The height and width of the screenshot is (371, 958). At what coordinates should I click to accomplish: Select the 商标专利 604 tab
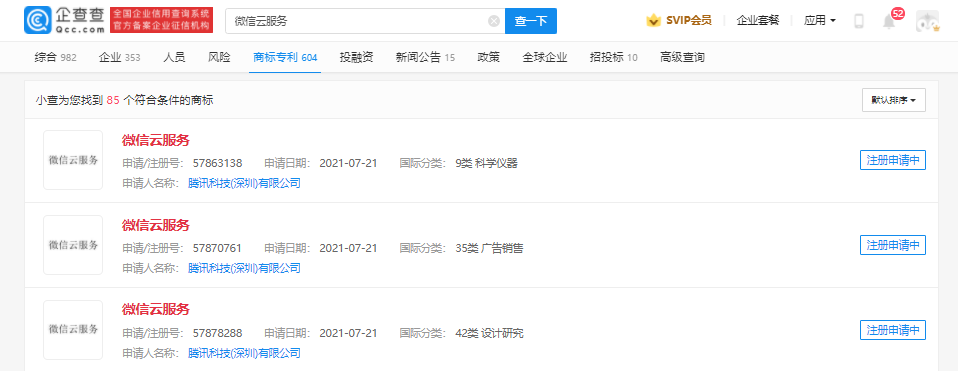(x=285, y=57)
